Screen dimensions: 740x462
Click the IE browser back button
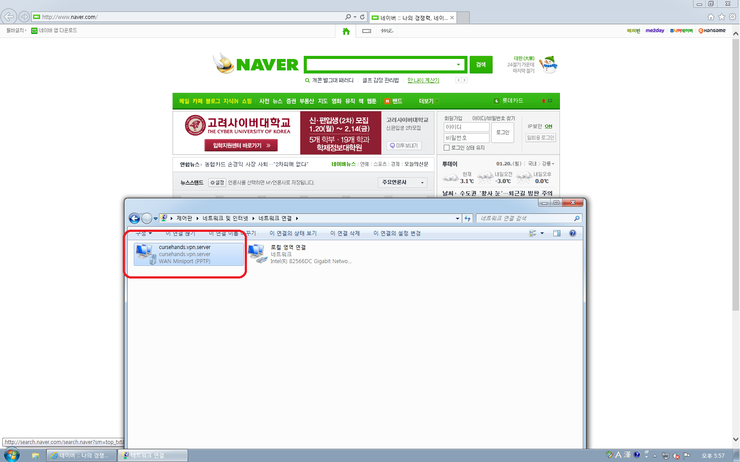click(x=8, y=17)
